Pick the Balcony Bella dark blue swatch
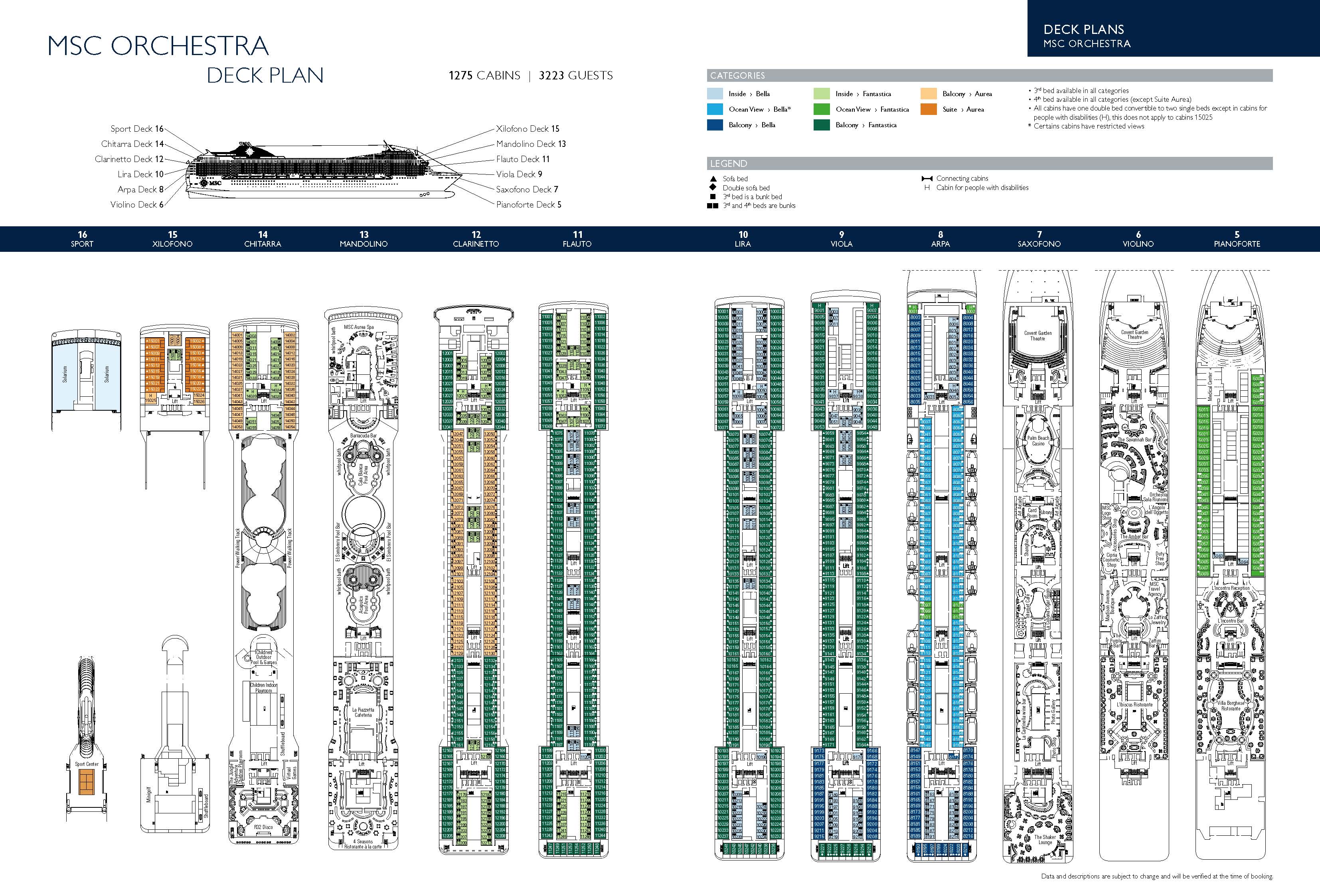 [715, 125]
